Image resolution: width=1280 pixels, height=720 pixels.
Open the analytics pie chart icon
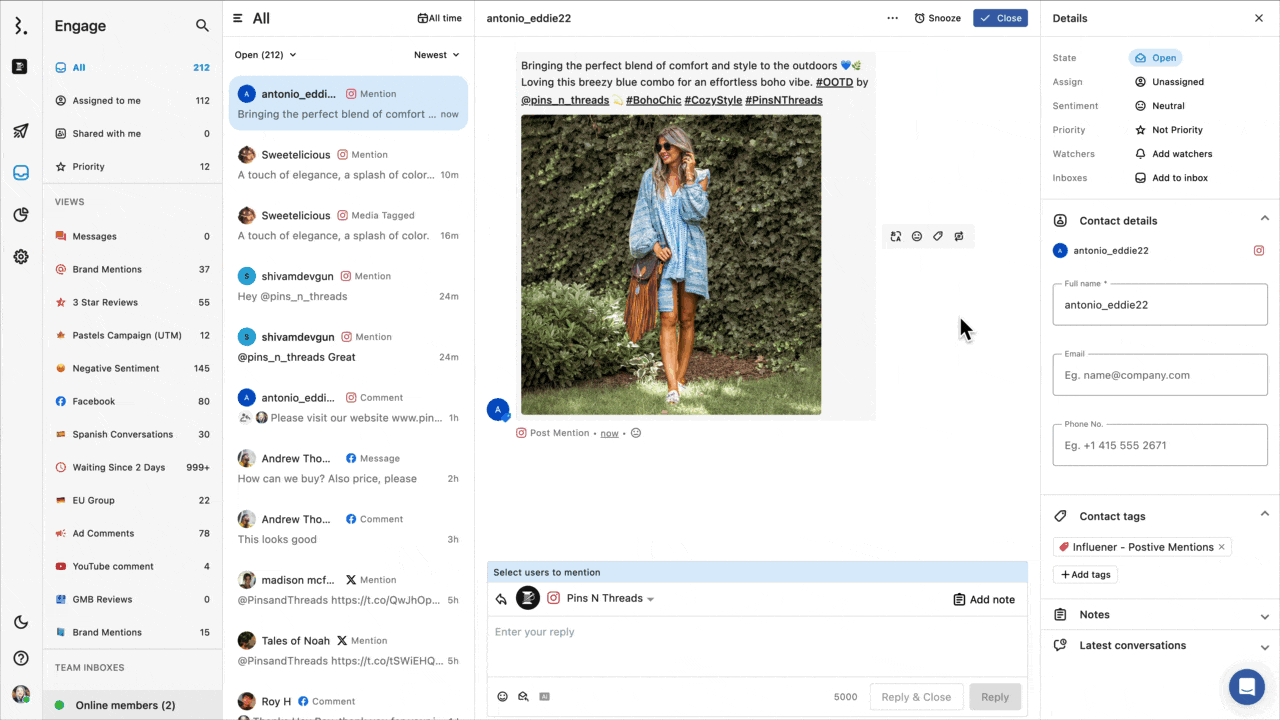21,214
